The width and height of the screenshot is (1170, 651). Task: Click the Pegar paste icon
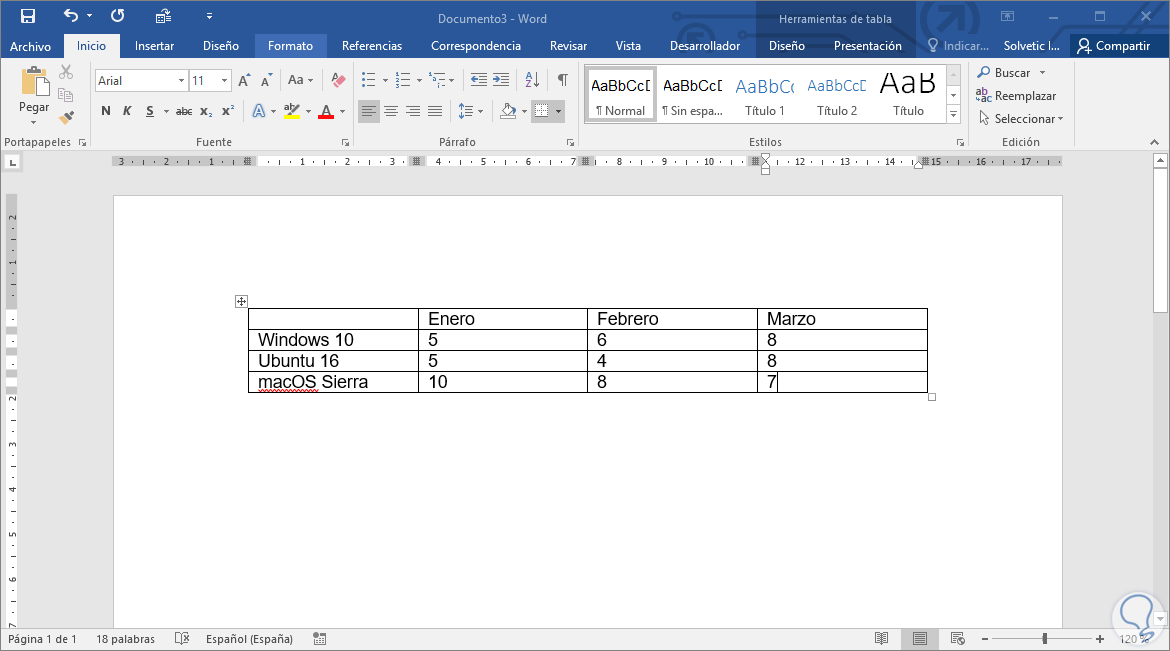pyautogui.click(x=34, y=81)
